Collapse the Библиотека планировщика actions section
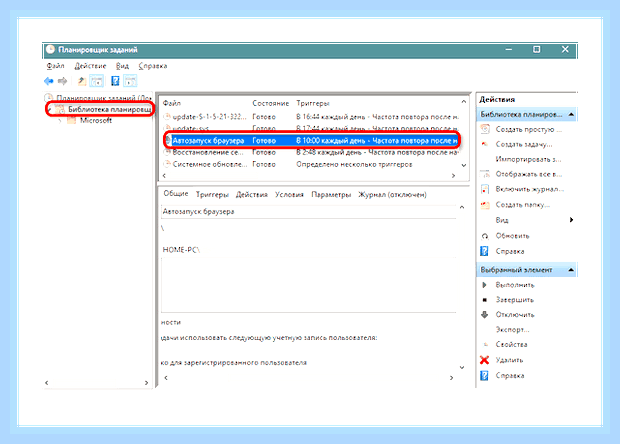Viewport: 620px width, 444px height. point(571,115)
